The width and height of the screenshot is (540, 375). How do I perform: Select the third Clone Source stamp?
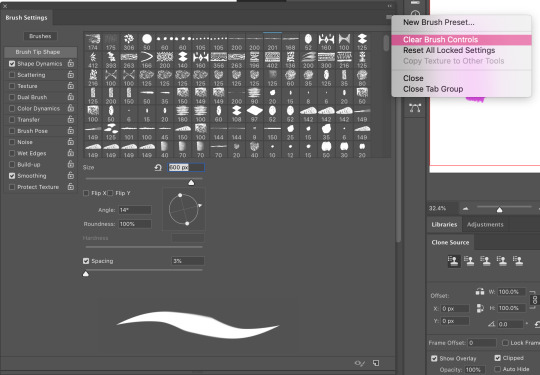click(485, 261)
